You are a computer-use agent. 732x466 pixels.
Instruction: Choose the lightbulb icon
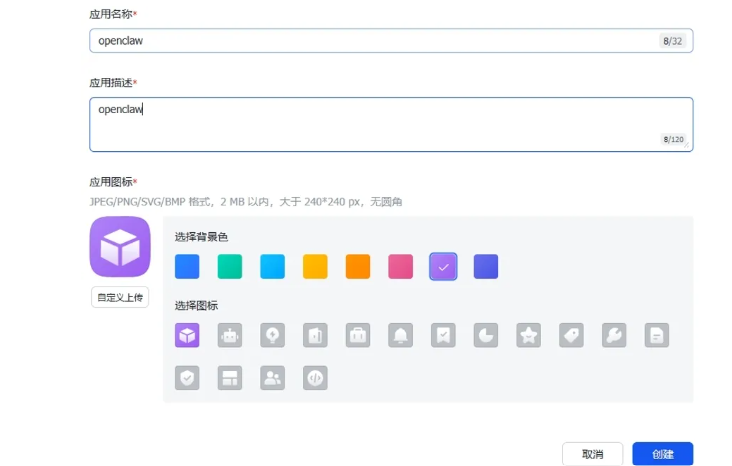click(x=272, y=336)
